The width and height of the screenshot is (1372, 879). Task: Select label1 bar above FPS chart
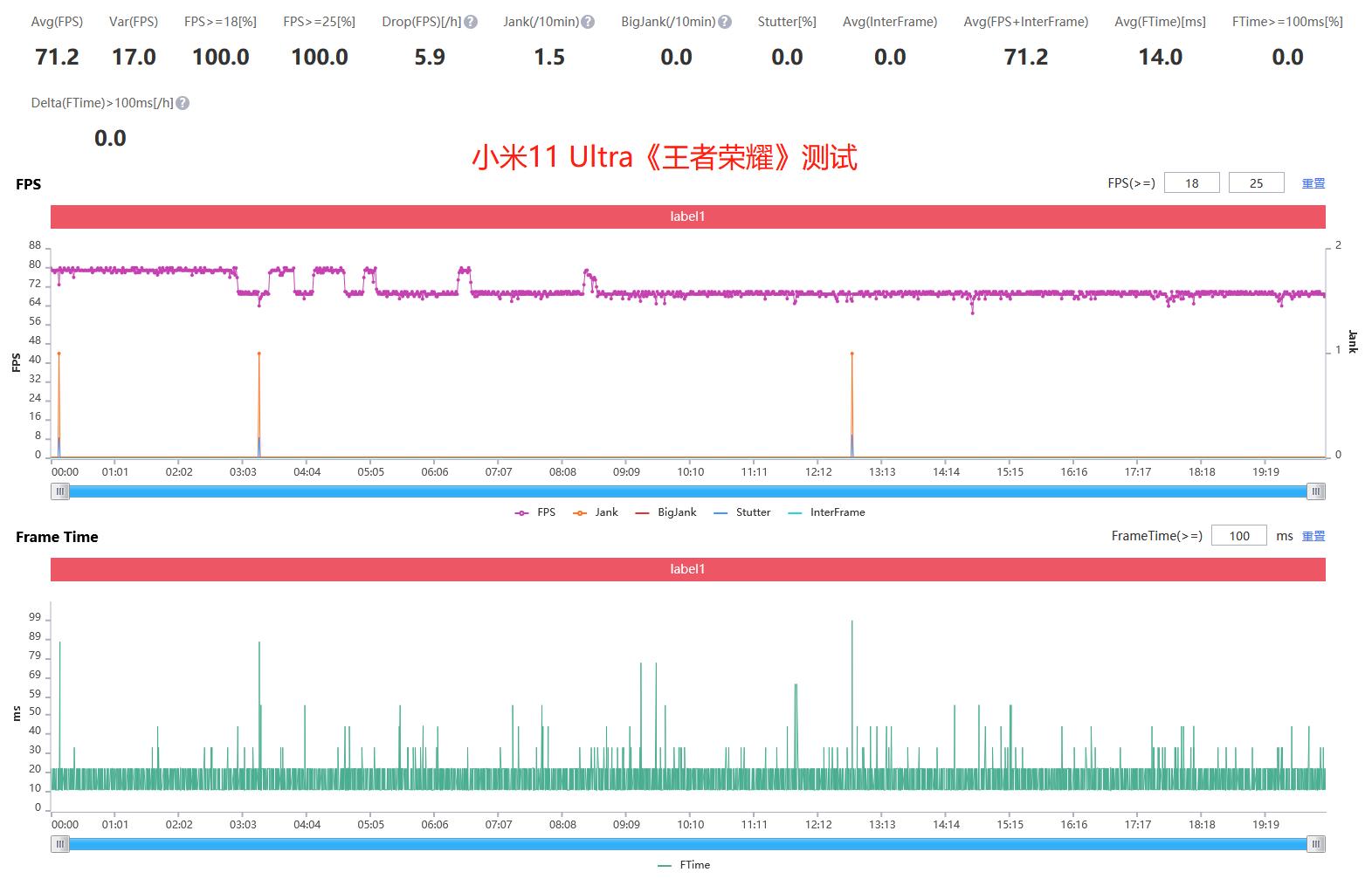pos(687,216)
